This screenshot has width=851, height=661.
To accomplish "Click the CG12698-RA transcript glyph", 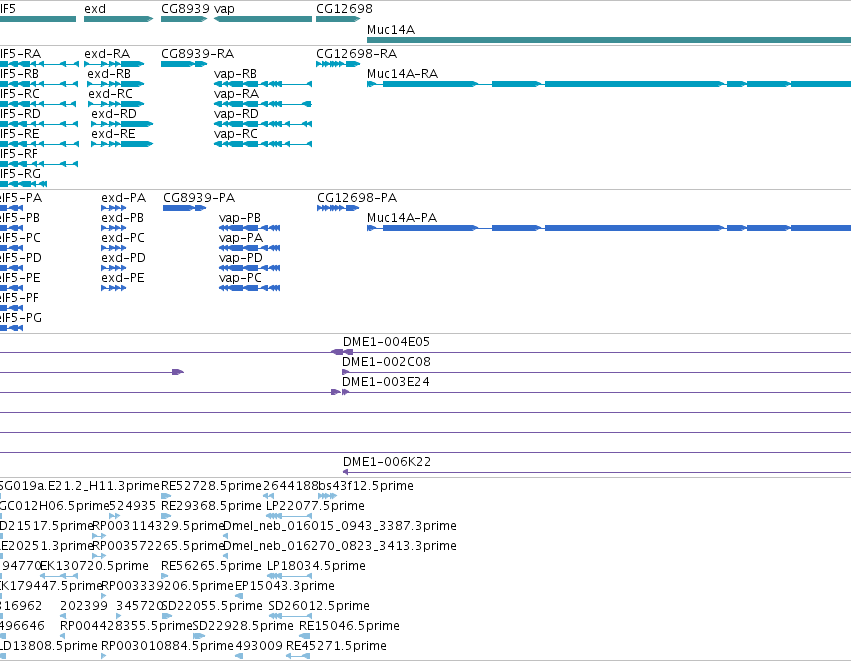I will click(x=338, y=64).
